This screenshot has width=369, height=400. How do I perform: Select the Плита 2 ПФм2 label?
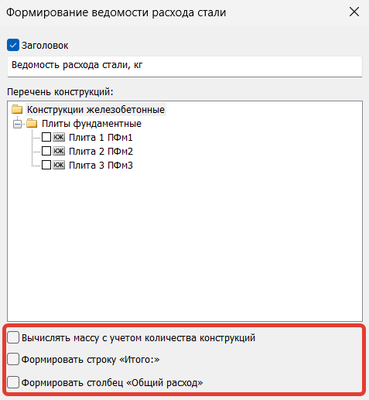[101, 151]
